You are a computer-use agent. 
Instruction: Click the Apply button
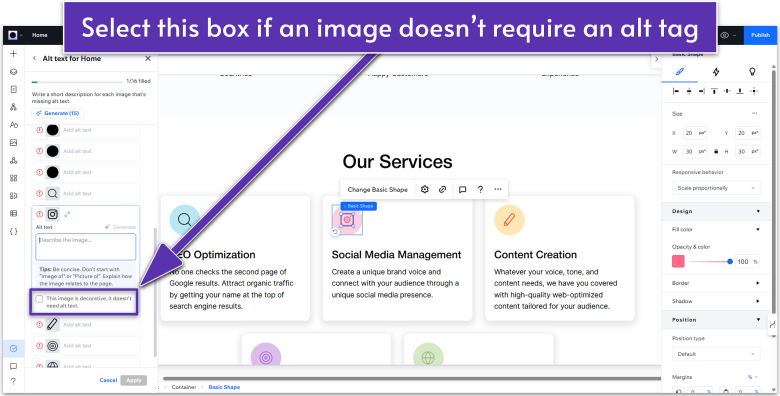click(134, 380)
